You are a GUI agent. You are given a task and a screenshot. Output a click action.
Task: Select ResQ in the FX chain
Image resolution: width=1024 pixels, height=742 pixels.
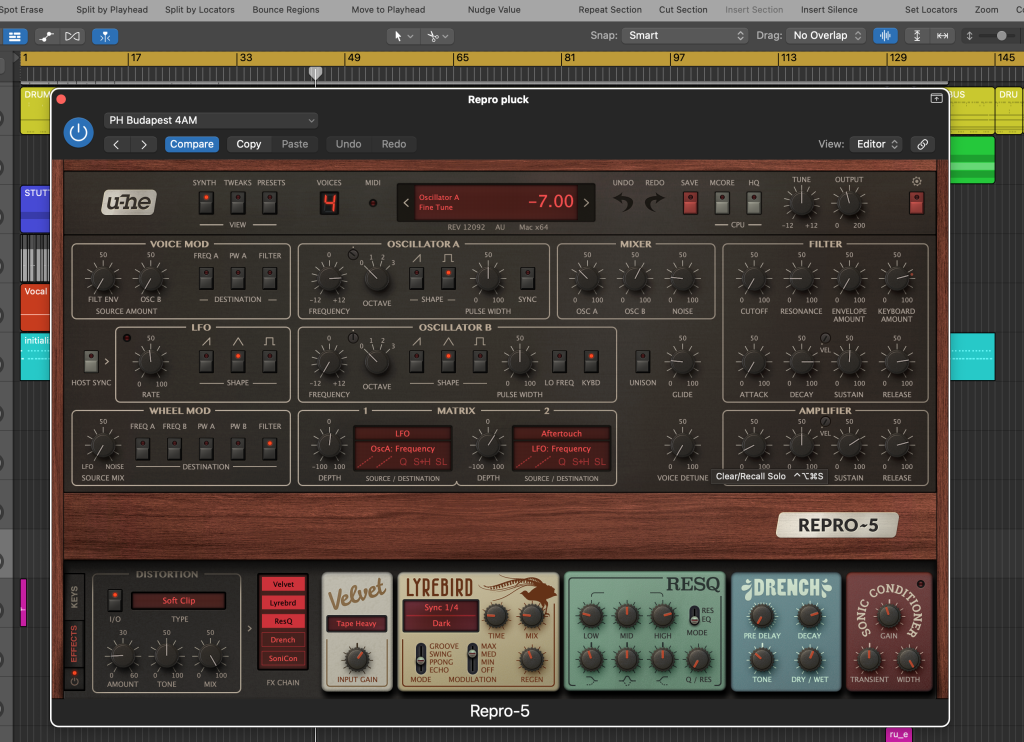tap(283, 621)
